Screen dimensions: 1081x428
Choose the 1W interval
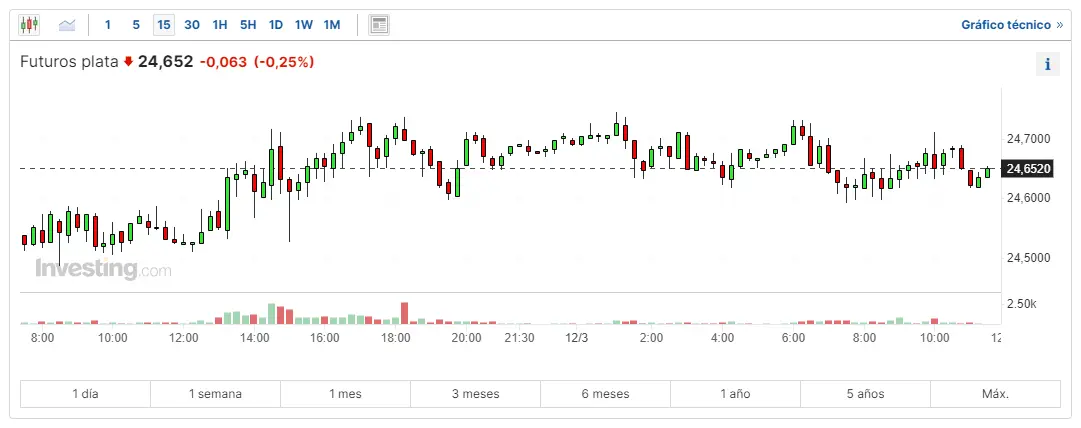pos(304,24)
